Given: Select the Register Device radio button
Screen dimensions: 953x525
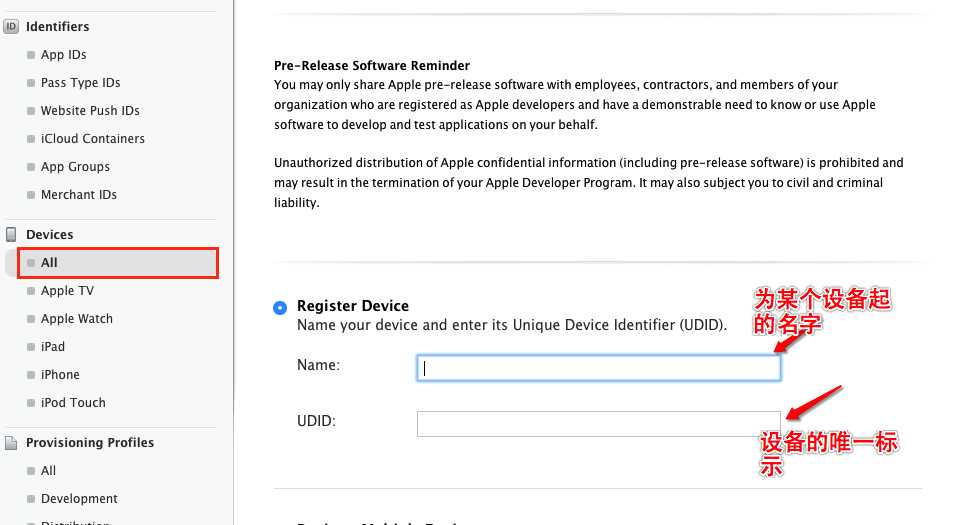Looking at the screenshot, I should coord(280,307).
